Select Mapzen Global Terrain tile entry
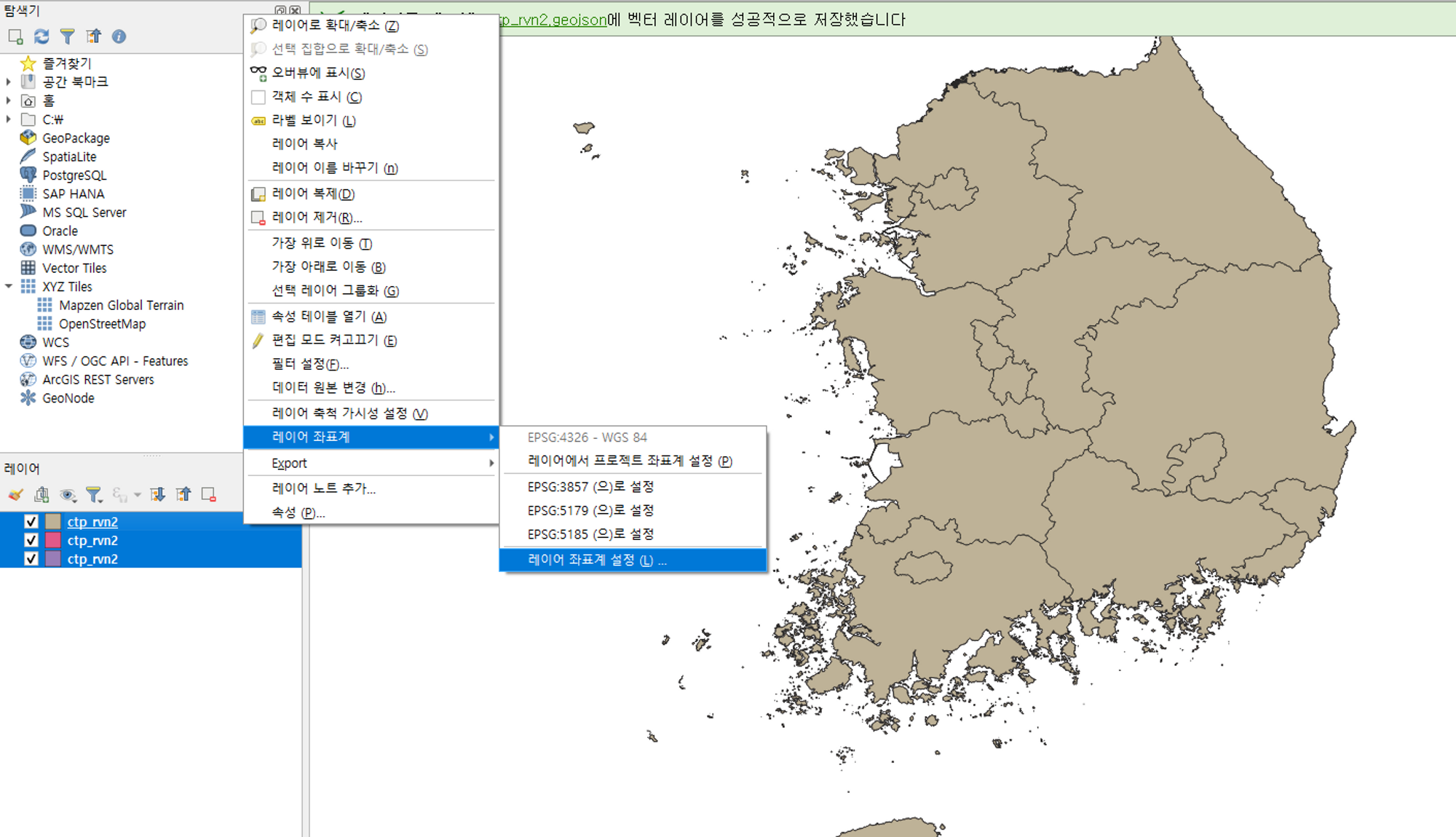The width and height of the screenshot is (1456, 837). coord(121,305)
